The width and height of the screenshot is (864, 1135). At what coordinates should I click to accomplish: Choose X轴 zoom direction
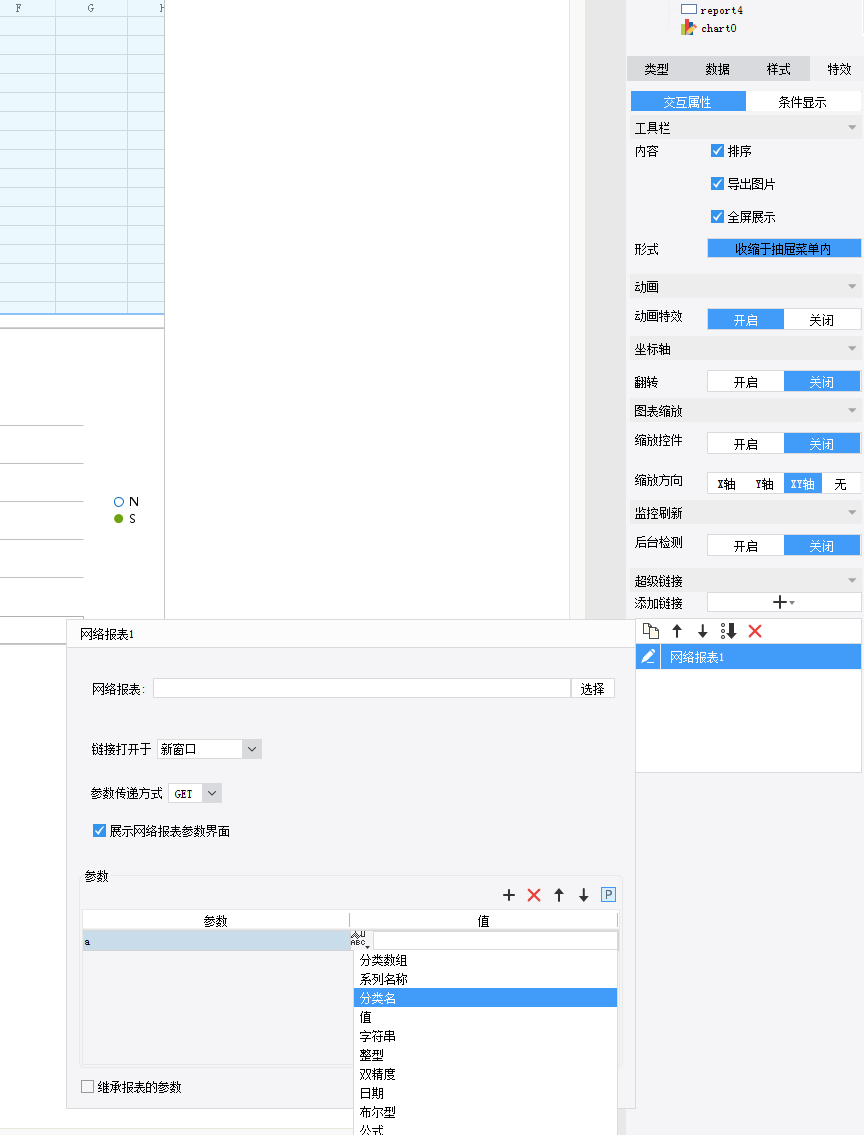tap(727, 484)
